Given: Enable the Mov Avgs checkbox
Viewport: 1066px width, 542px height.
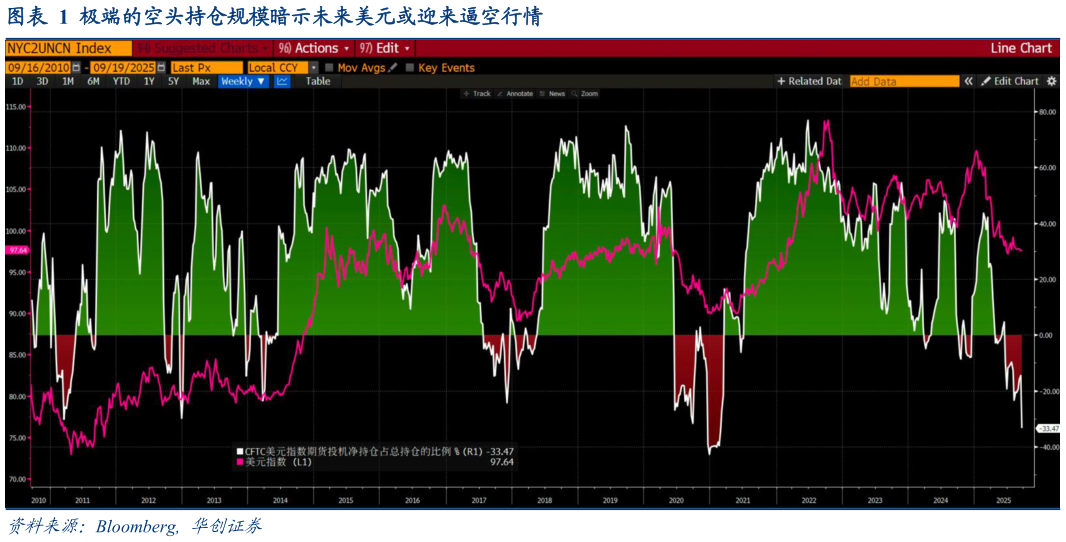Looking at the screenshot, I should (x=329, y=68).
